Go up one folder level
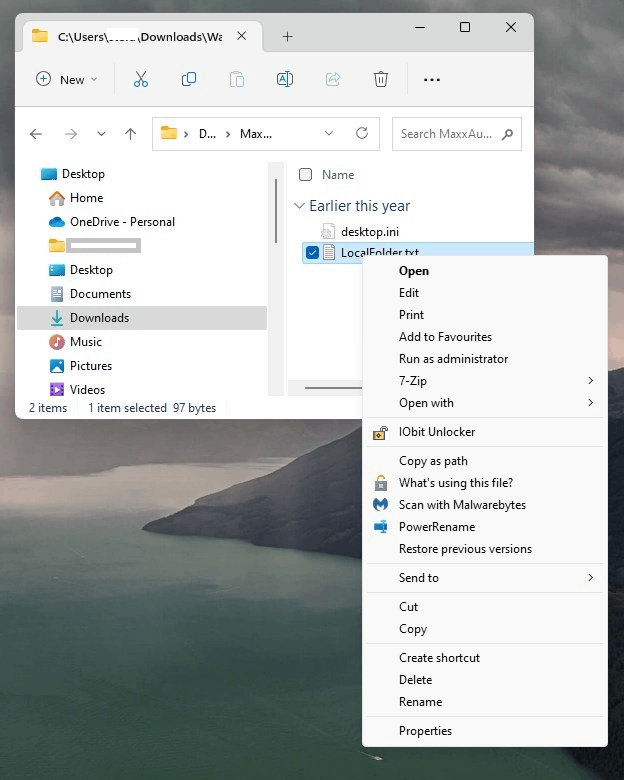This screenshot has height=780, width=624. click(x=130, y=134)
